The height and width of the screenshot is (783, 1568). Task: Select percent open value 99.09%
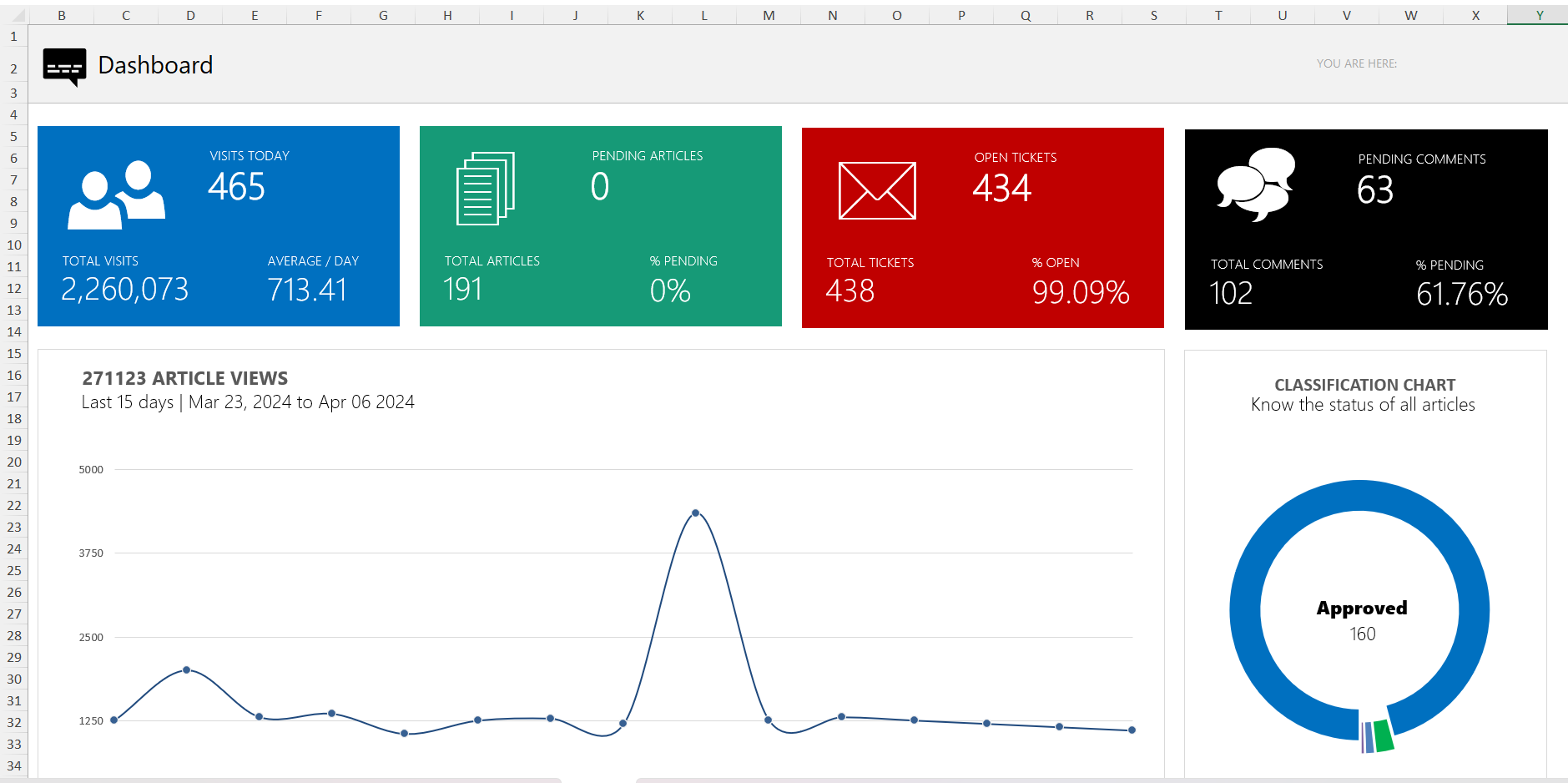tap(1081, 292)
